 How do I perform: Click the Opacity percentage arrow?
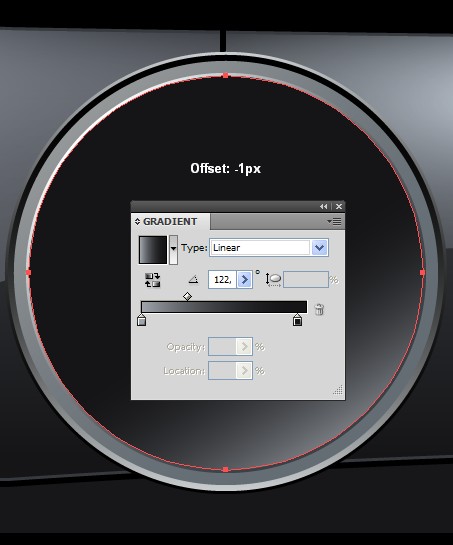pyautogui.click(x=244, y=347)
